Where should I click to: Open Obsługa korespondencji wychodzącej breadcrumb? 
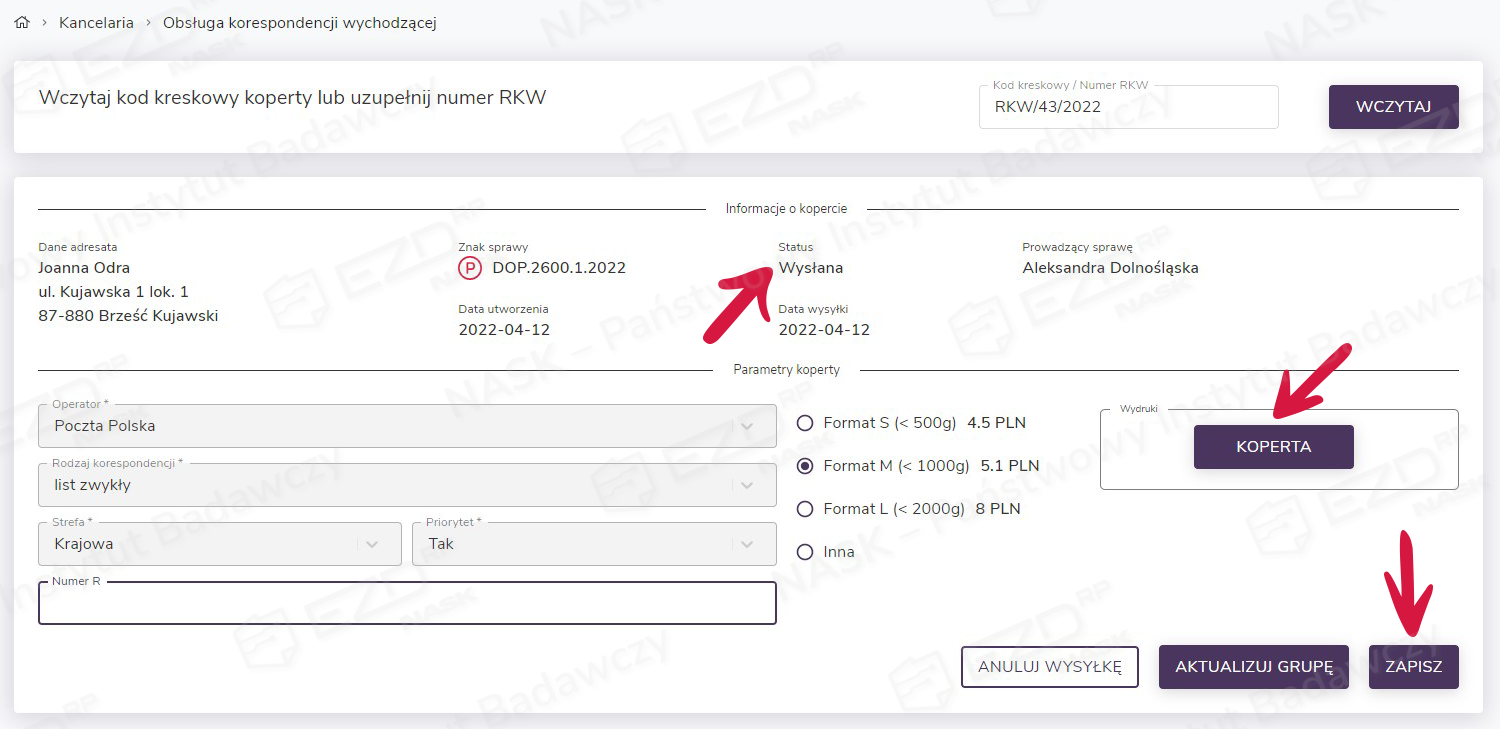(299, 22)
